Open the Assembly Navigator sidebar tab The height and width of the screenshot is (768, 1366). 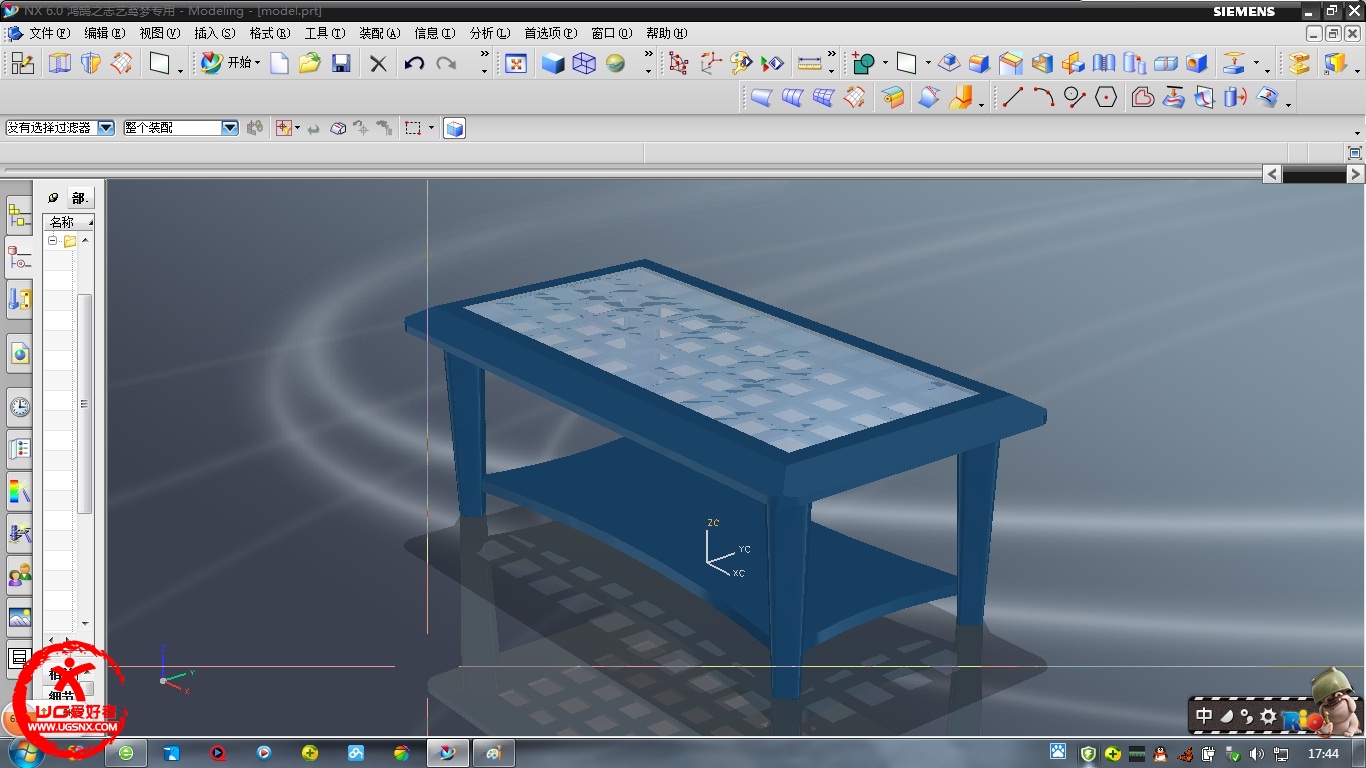(x=19, y=214)
